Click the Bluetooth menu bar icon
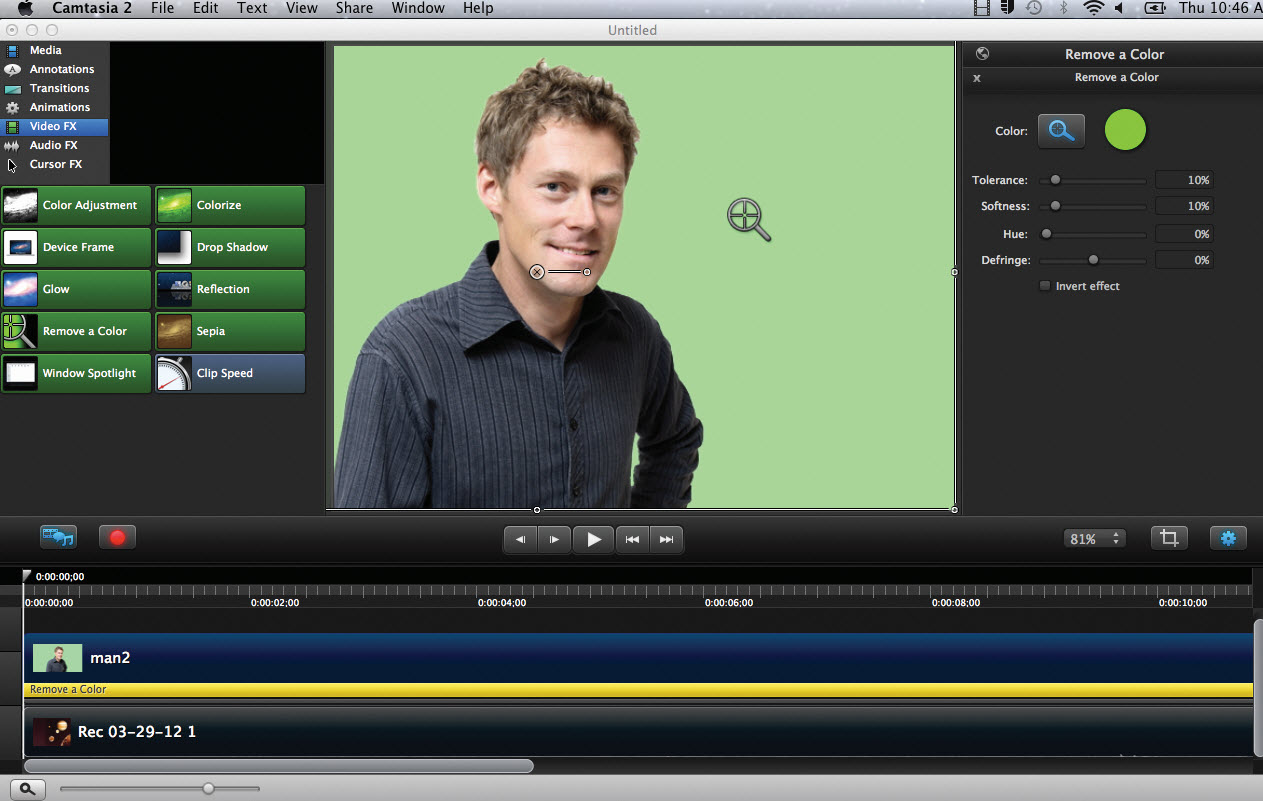The image size is (1263, 801). [1064, 8]
